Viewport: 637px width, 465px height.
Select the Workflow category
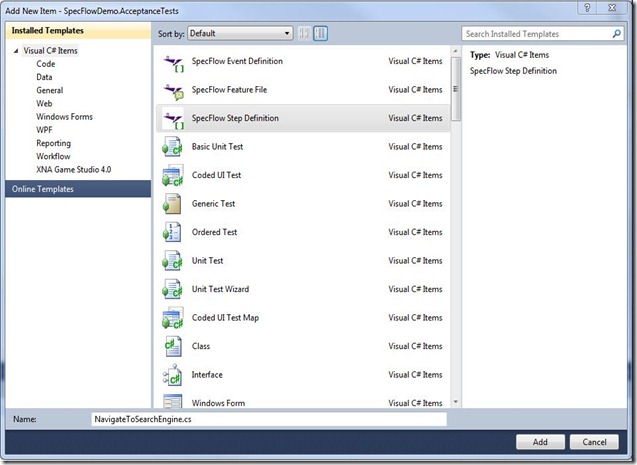[53, 156]
